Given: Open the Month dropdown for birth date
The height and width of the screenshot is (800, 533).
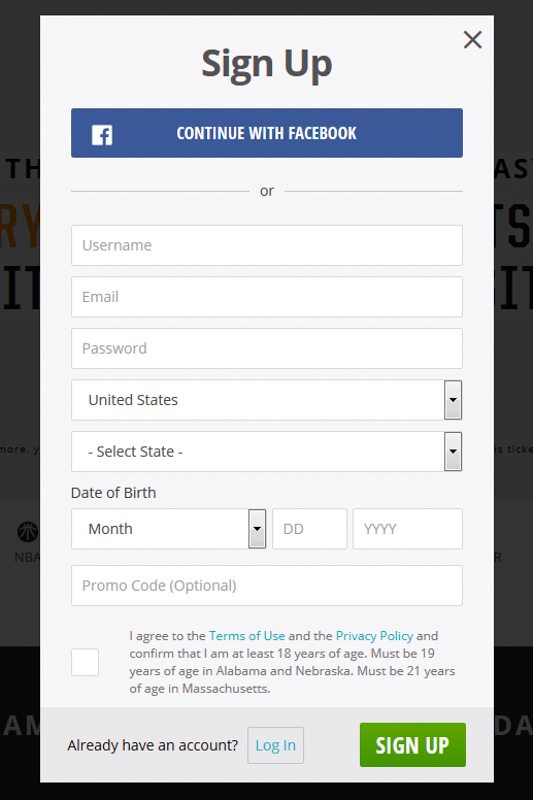Looking at the screenshot, I should (168, 529).
